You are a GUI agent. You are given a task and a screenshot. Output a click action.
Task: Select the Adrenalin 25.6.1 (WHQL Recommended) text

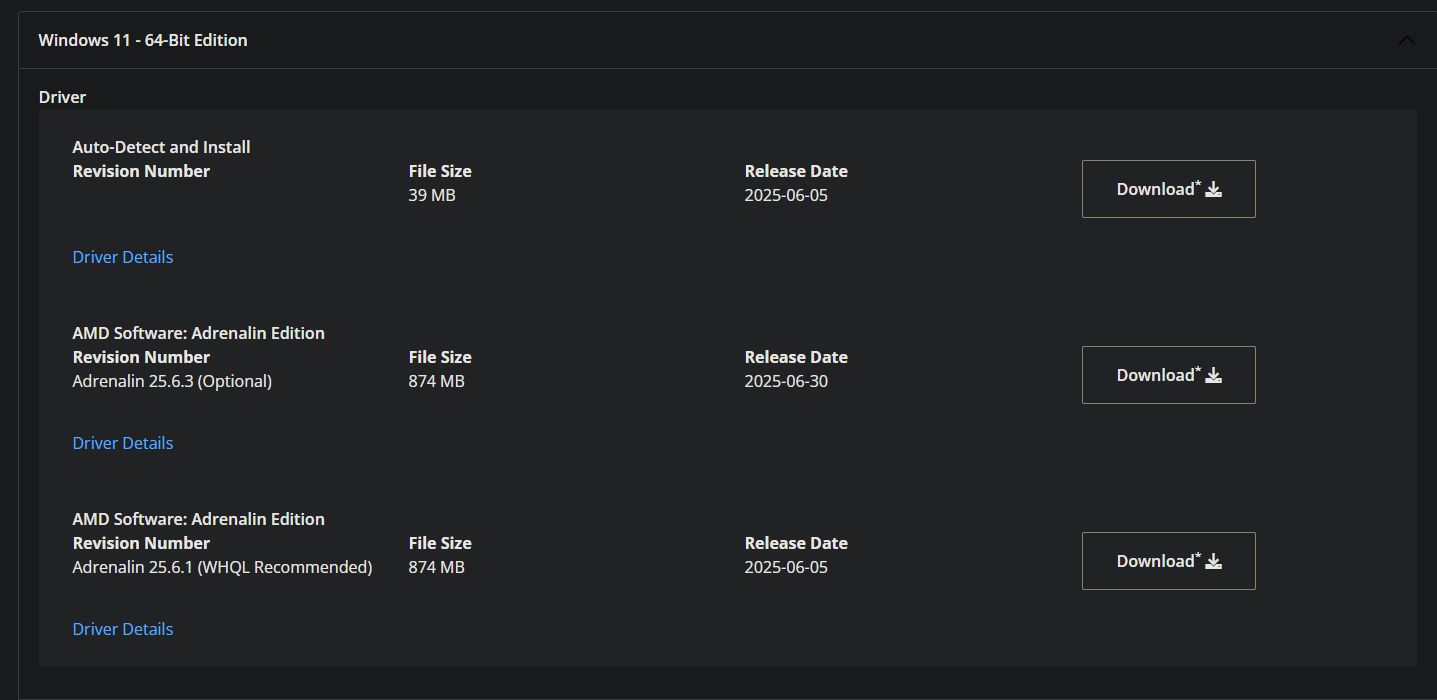[222, 567]
